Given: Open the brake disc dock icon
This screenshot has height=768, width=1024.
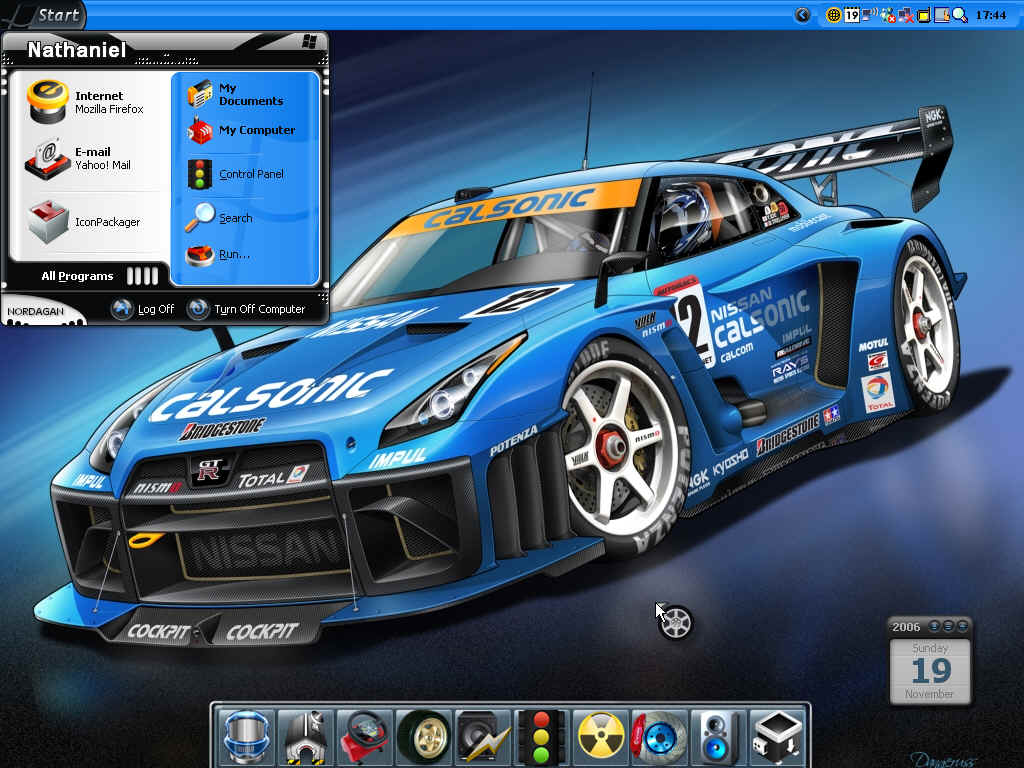Looking at the screenshot, I should tap(659, 737).
